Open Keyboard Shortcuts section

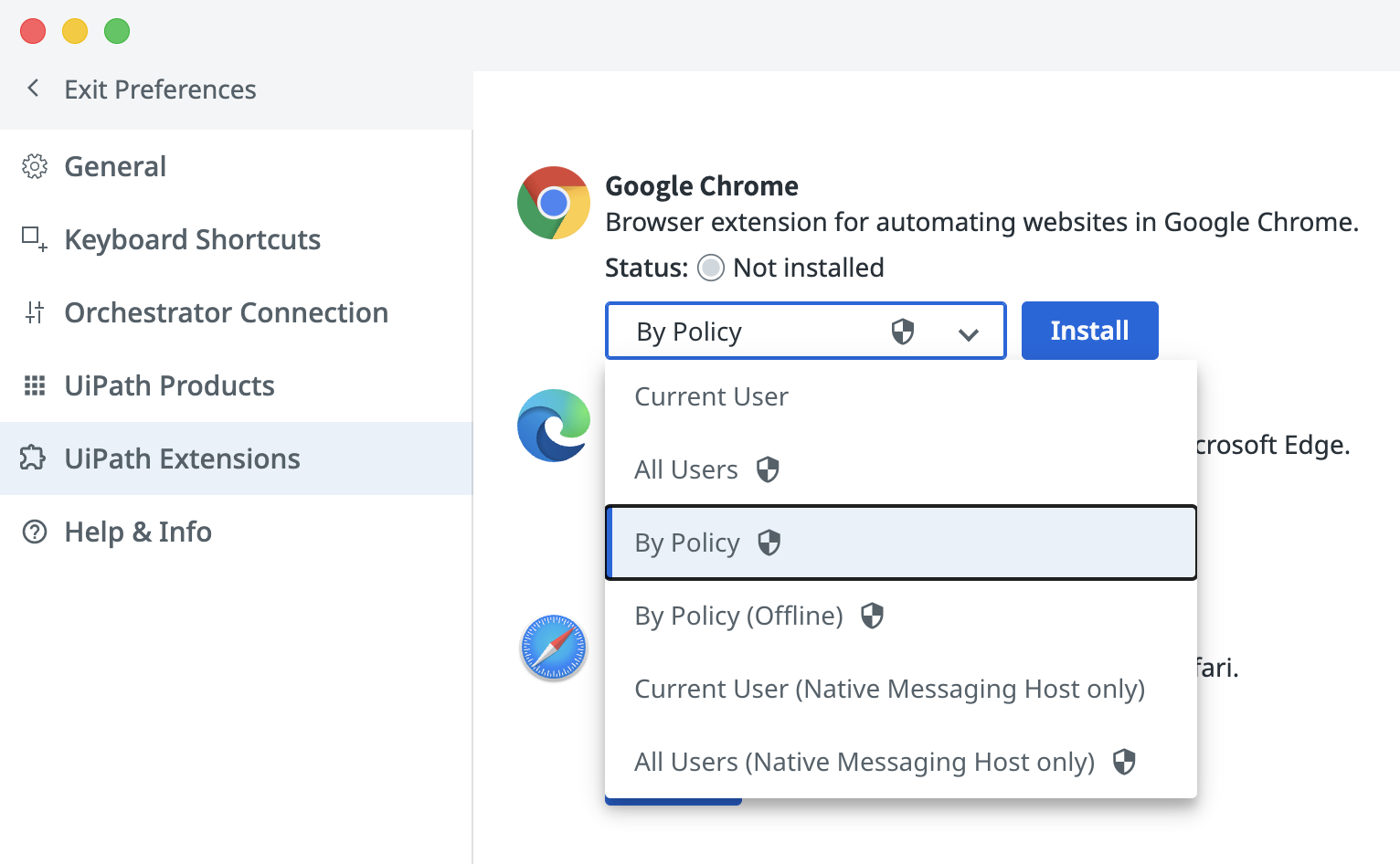[236, 239]
